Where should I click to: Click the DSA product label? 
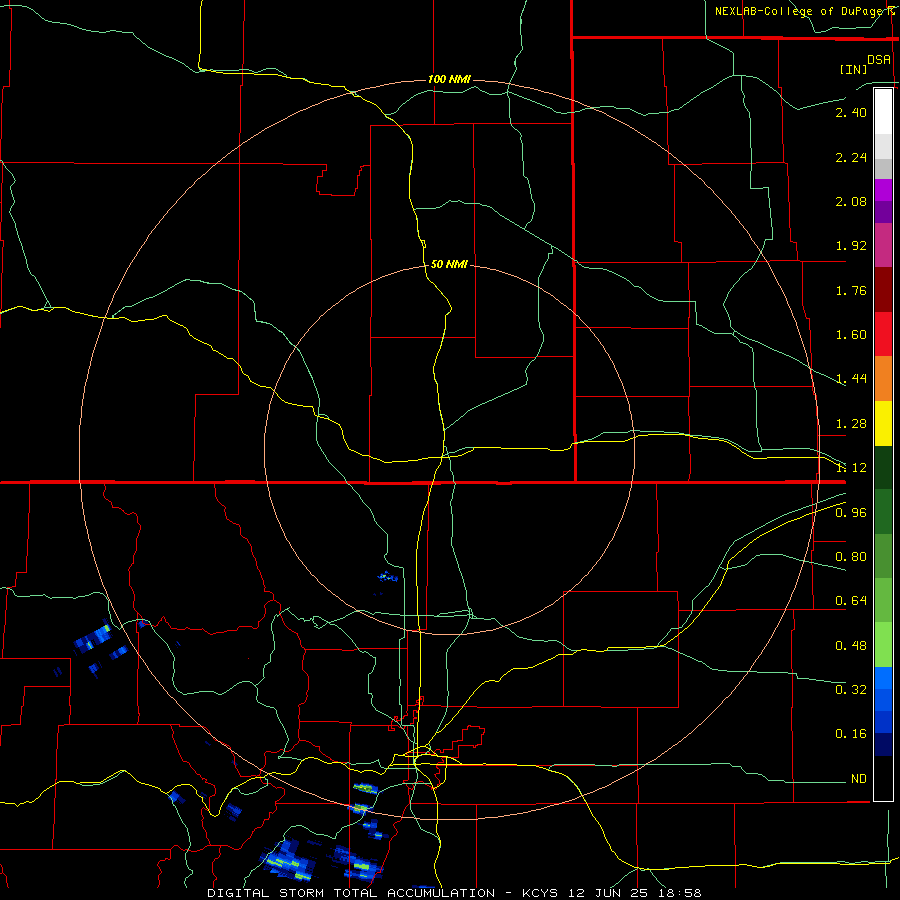879,60
